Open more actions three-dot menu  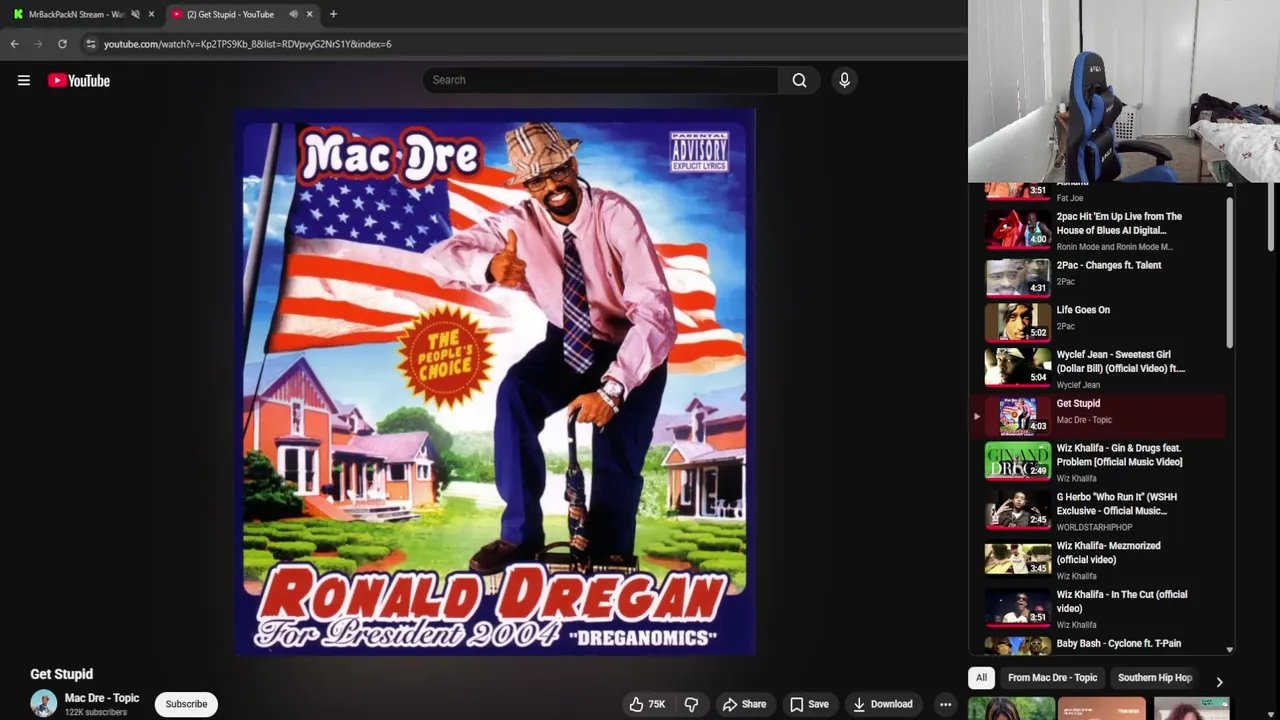pos(945,704)
